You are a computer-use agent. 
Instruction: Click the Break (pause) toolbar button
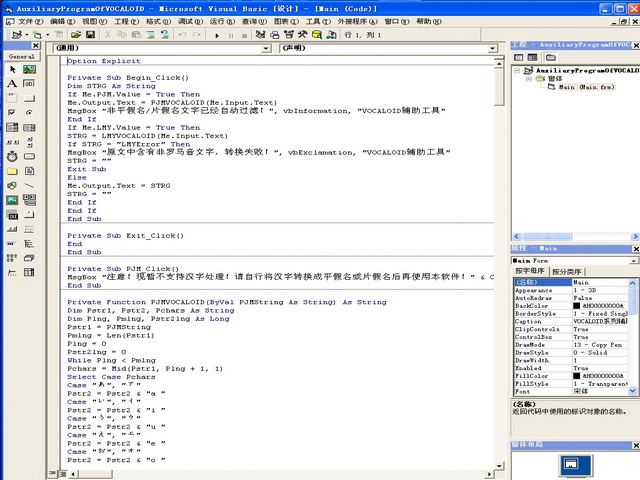point(231,35)
